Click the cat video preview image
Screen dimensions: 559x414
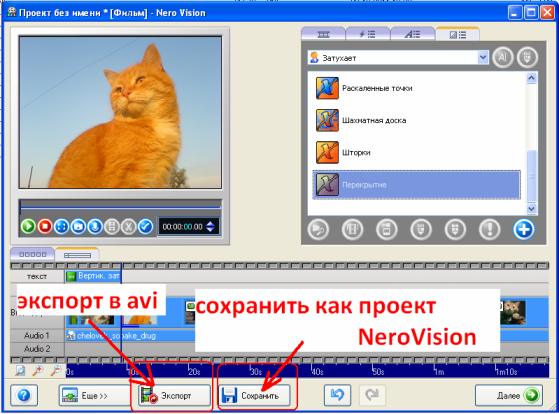click(120, 112)
